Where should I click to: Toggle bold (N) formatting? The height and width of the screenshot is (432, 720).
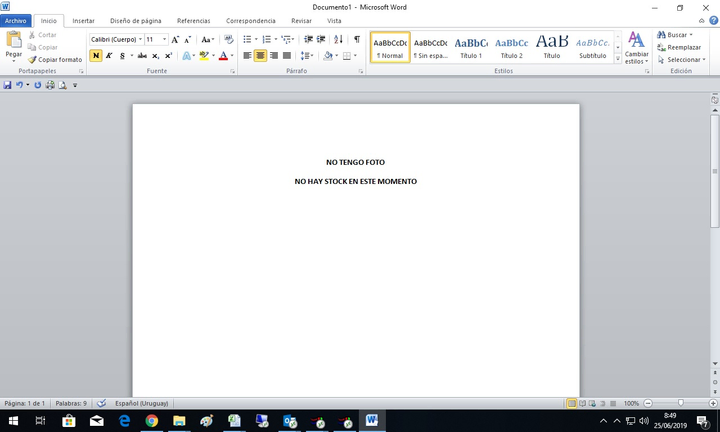pos(96,56)
